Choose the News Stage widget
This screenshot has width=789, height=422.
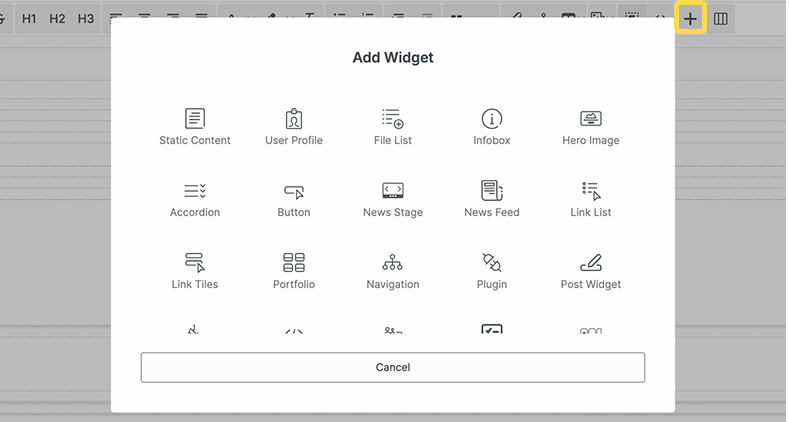click(392, 199)
